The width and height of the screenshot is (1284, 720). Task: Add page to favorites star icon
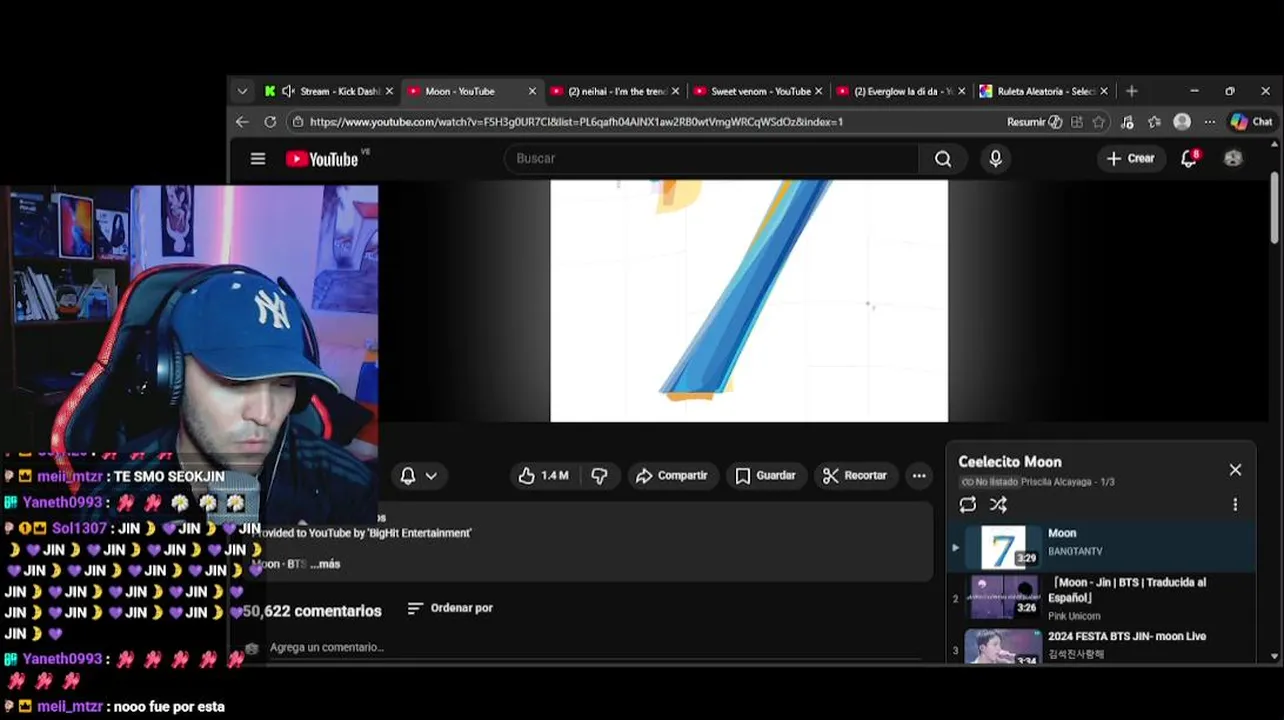coord(1099,122)
